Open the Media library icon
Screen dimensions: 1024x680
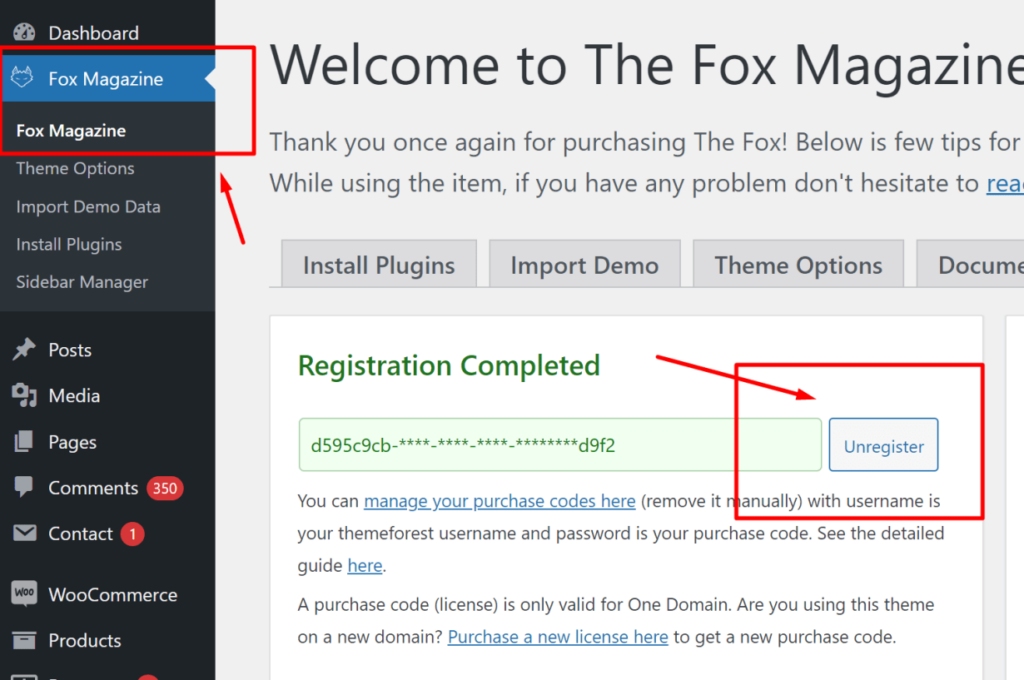[24, 395]
